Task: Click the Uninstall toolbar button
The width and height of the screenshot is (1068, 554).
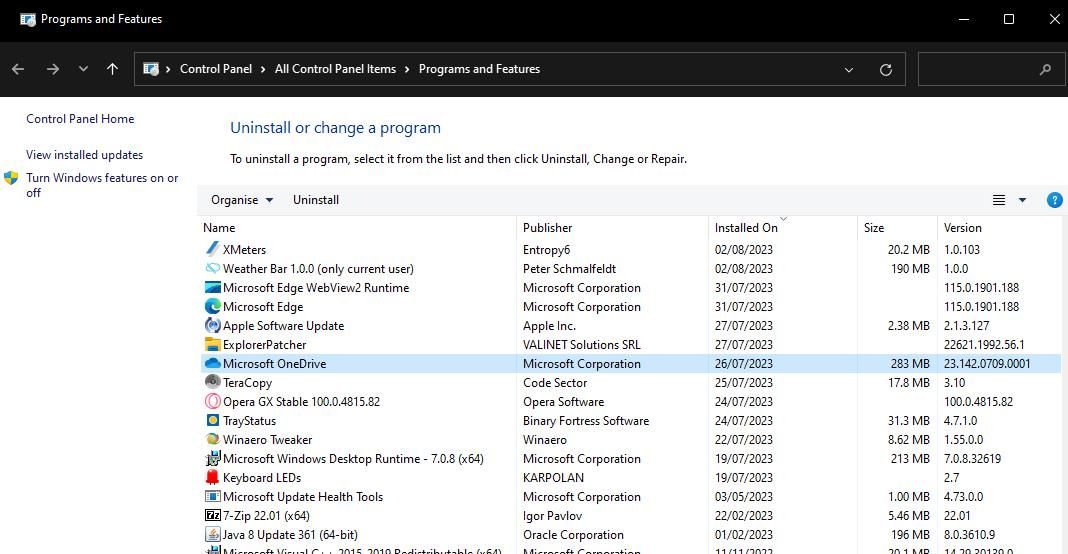Action: coord(316,200)
